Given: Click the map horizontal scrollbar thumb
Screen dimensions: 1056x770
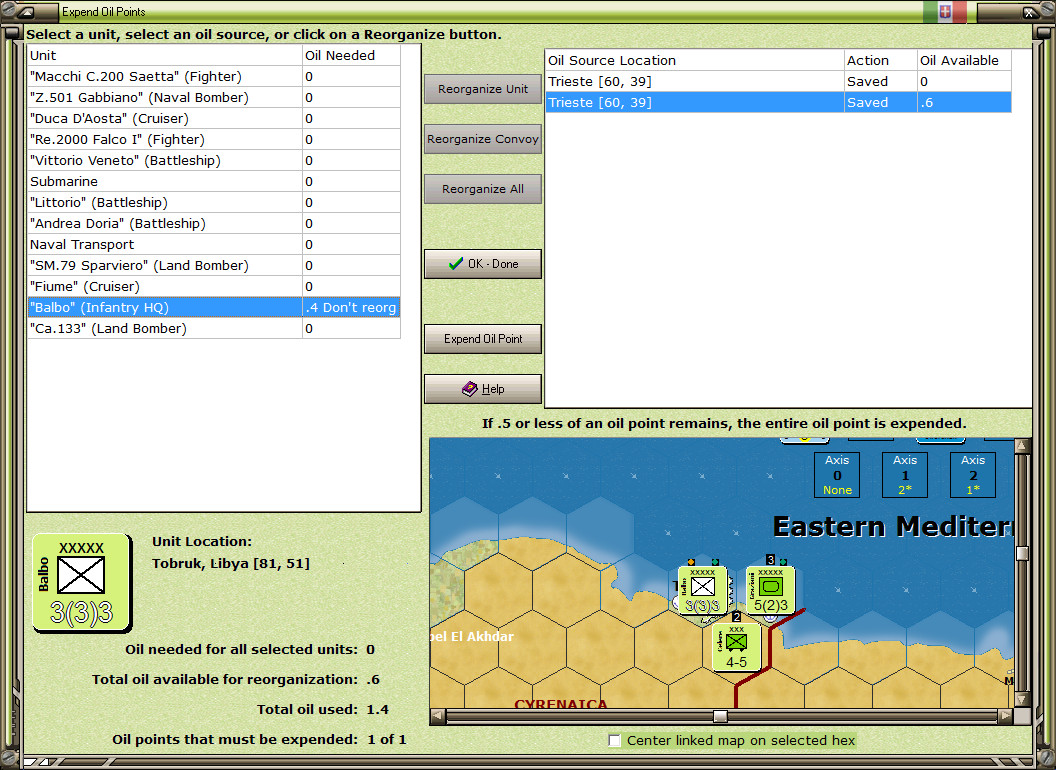Looking at the screenshot, I should point(720,715).
